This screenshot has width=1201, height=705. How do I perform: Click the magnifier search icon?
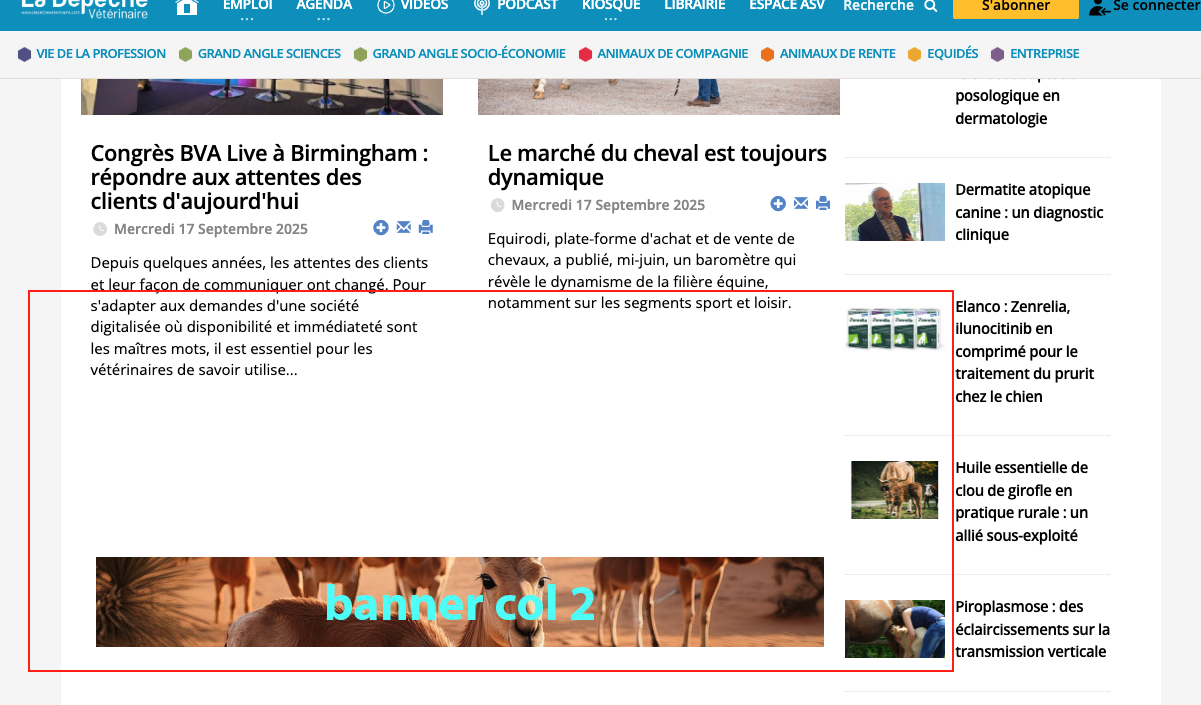pyautogui.click(x=931, y=7)
